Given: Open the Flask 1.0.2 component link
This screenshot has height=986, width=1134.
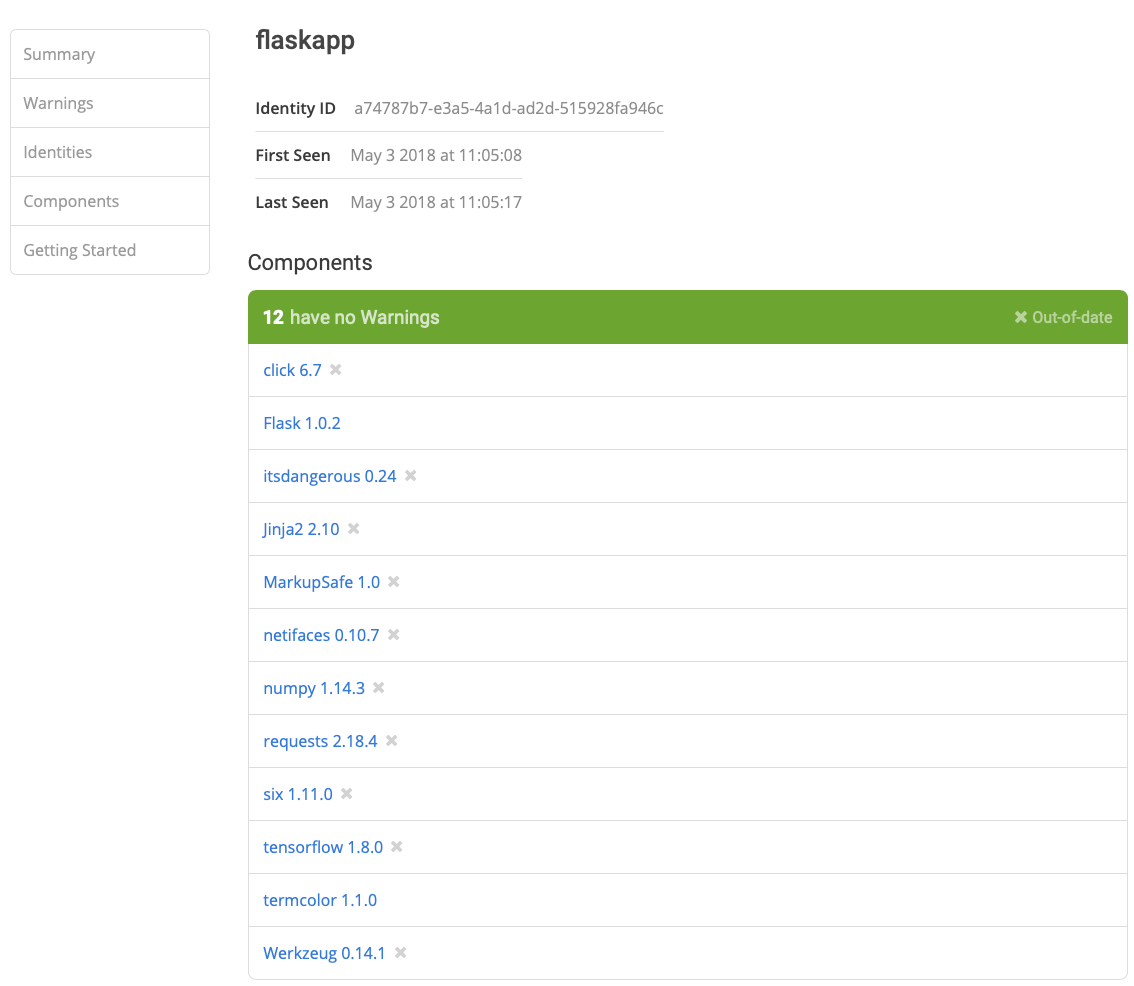Looking at the screenshot, I should [302, 423].
